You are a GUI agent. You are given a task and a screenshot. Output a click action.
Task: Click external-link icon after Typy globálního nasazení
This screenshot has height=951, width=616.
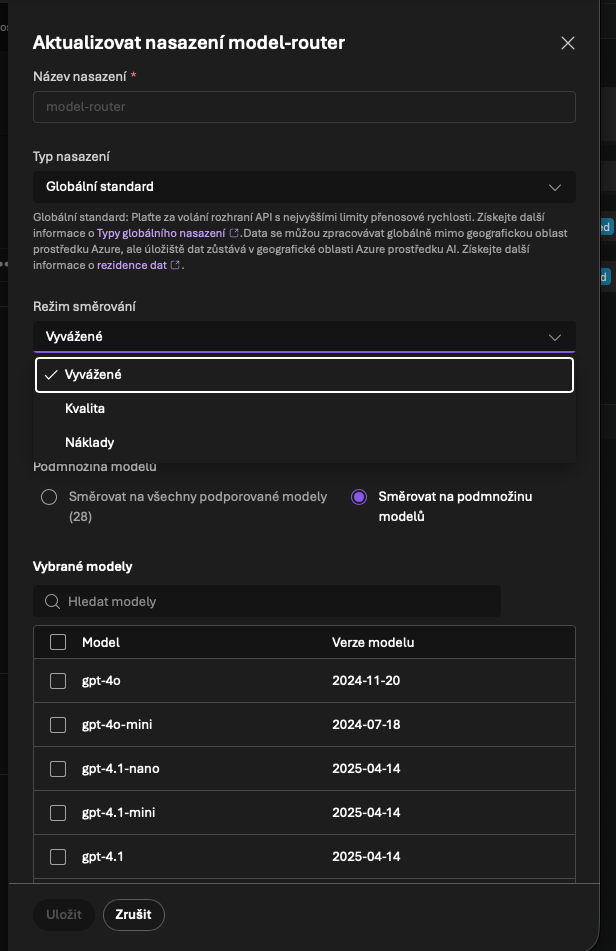[234, 233]
